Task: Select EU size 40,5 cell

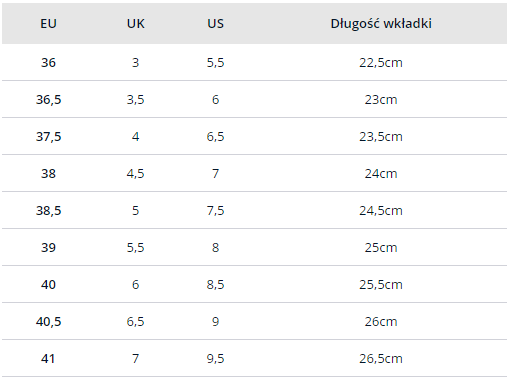Action: click(x=48, y=322)
